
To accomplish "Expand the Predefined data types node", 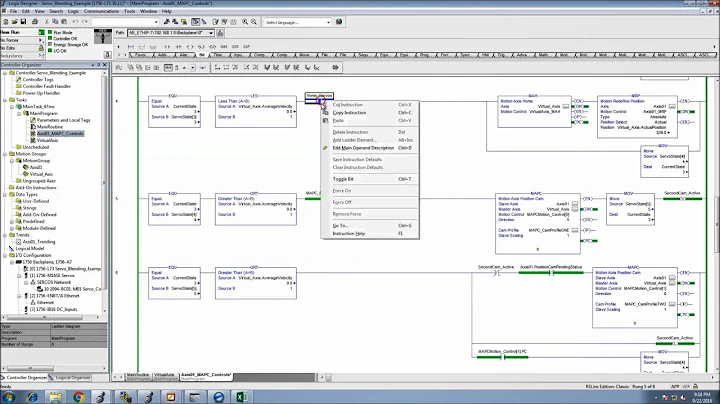I will 12,221.
